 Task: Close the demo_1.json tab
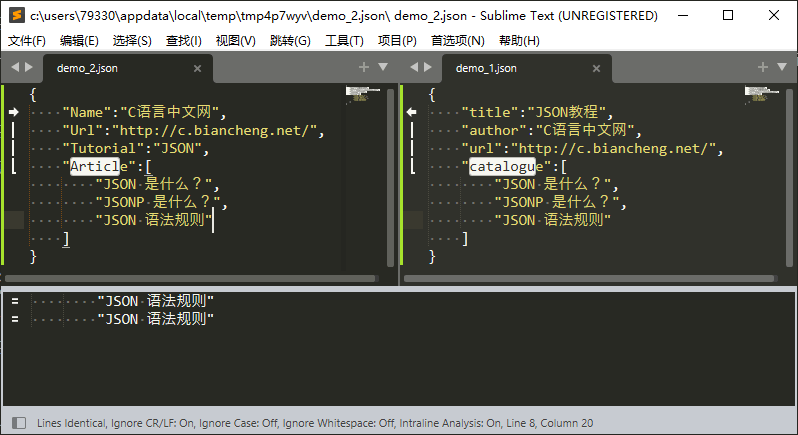596,68
